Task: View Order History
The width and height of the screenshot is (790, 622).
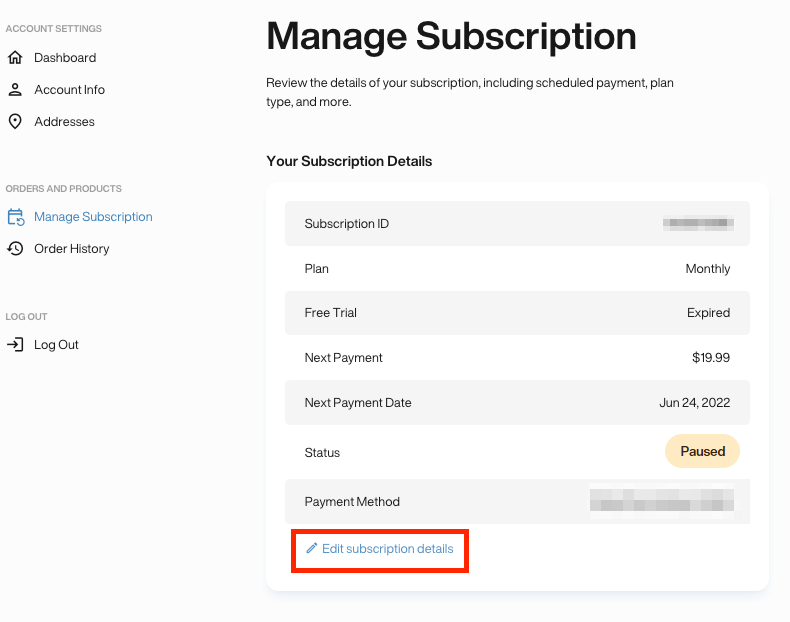Action: [x=72, y=249]
